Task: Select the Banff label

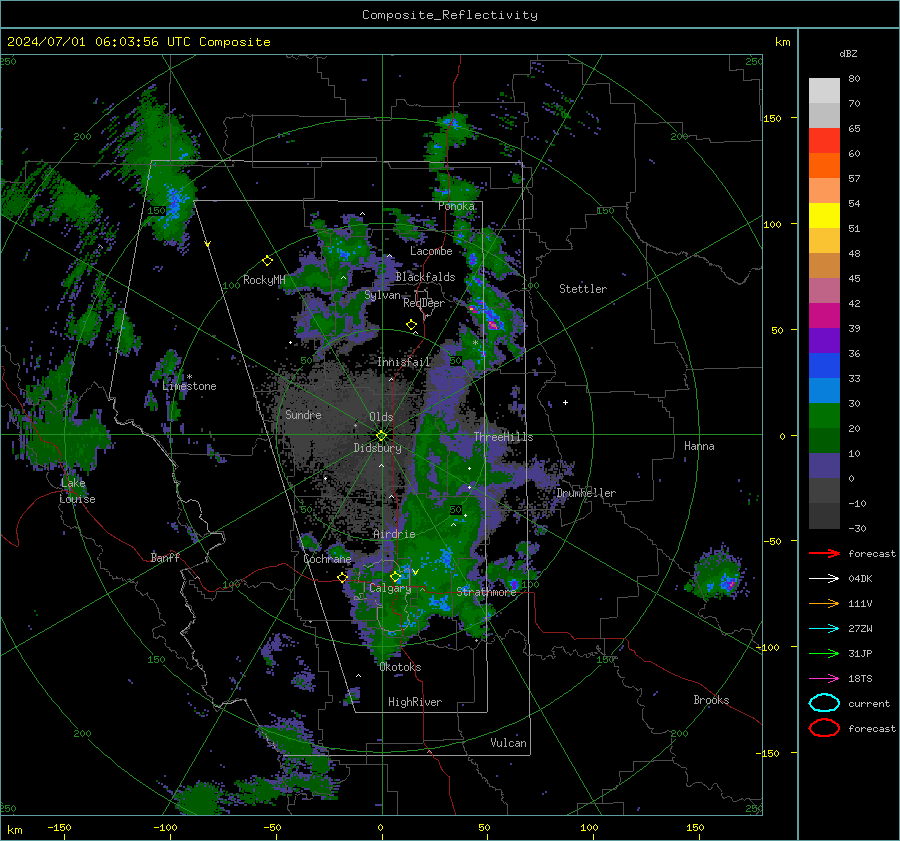Action: [x=165, y=557]
